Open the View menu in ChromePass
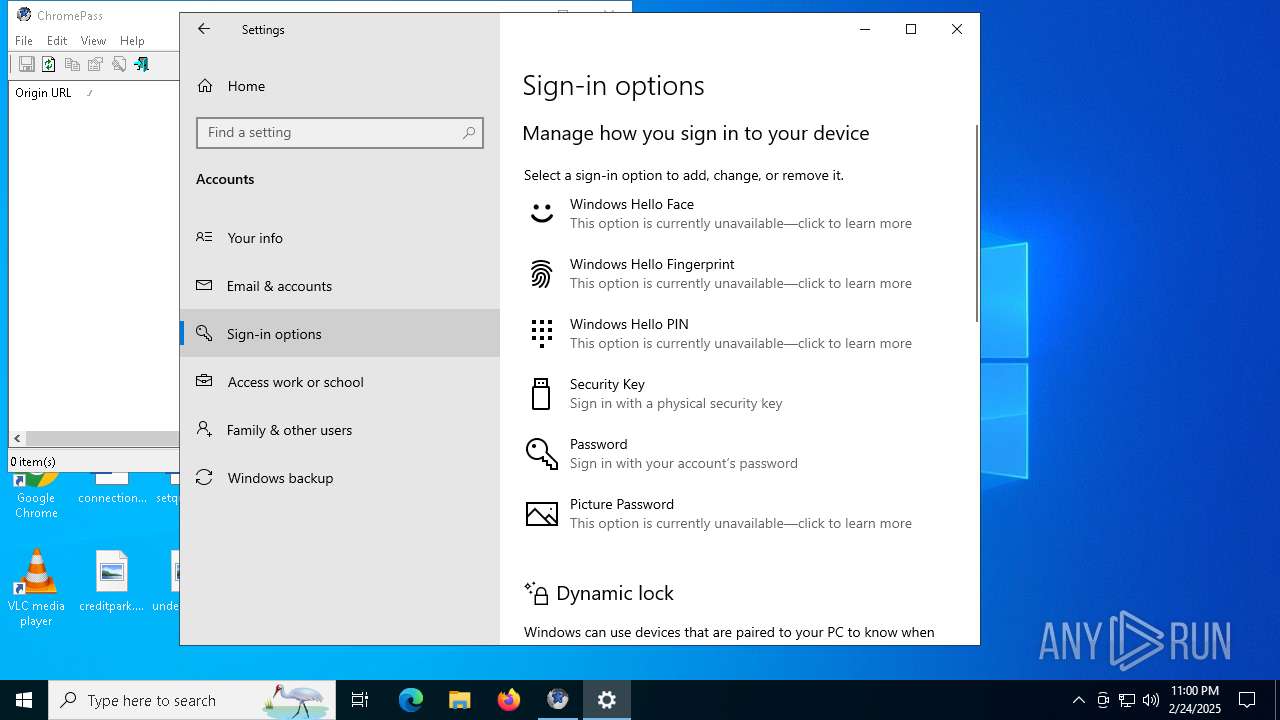1280x720 pixels. pyautogui.click(x=93, y=41)
